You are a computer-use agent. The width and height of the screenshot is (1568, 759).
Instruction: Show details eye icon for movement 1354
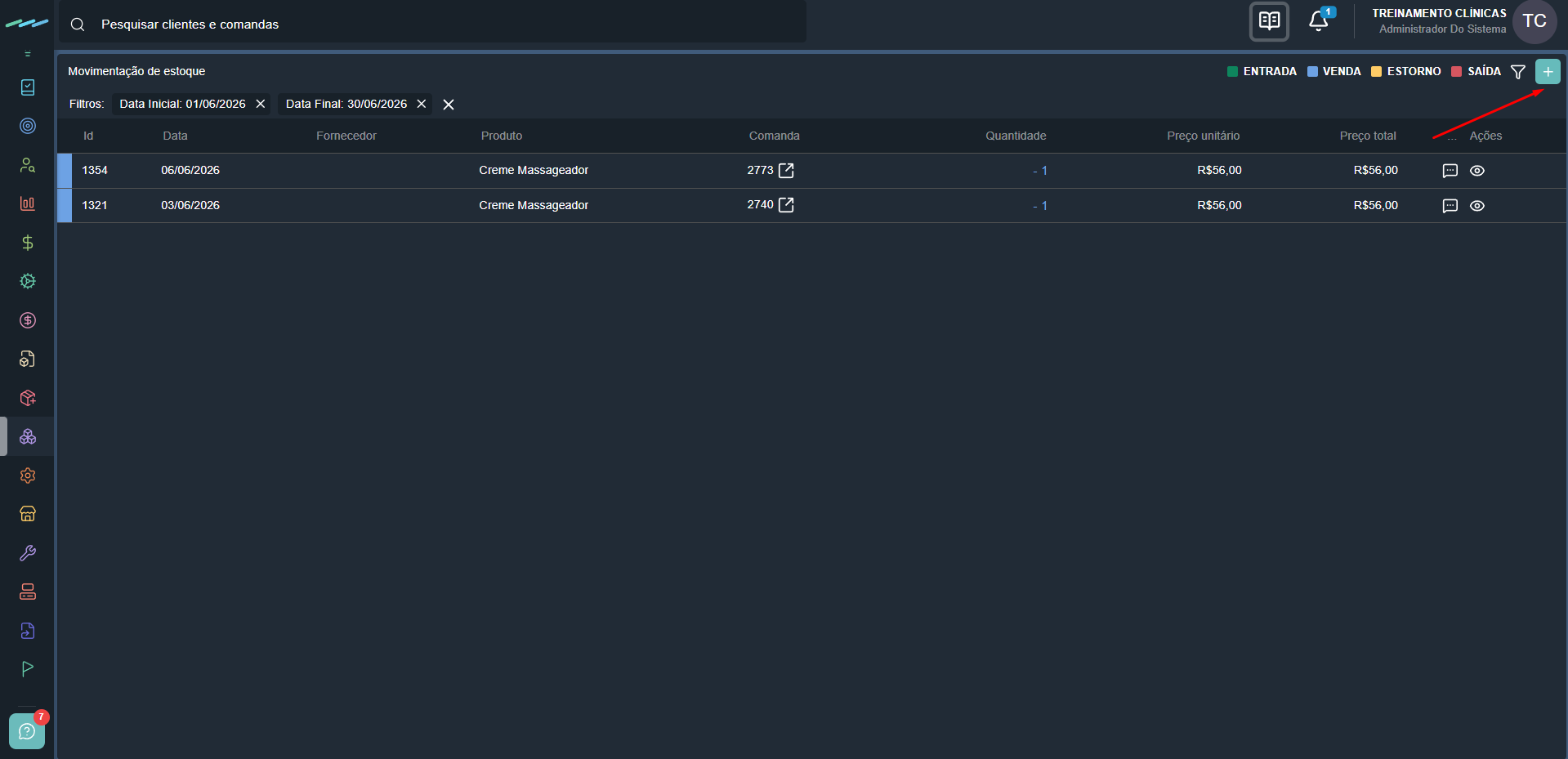pyautogui.click(x=1477, y=171)
